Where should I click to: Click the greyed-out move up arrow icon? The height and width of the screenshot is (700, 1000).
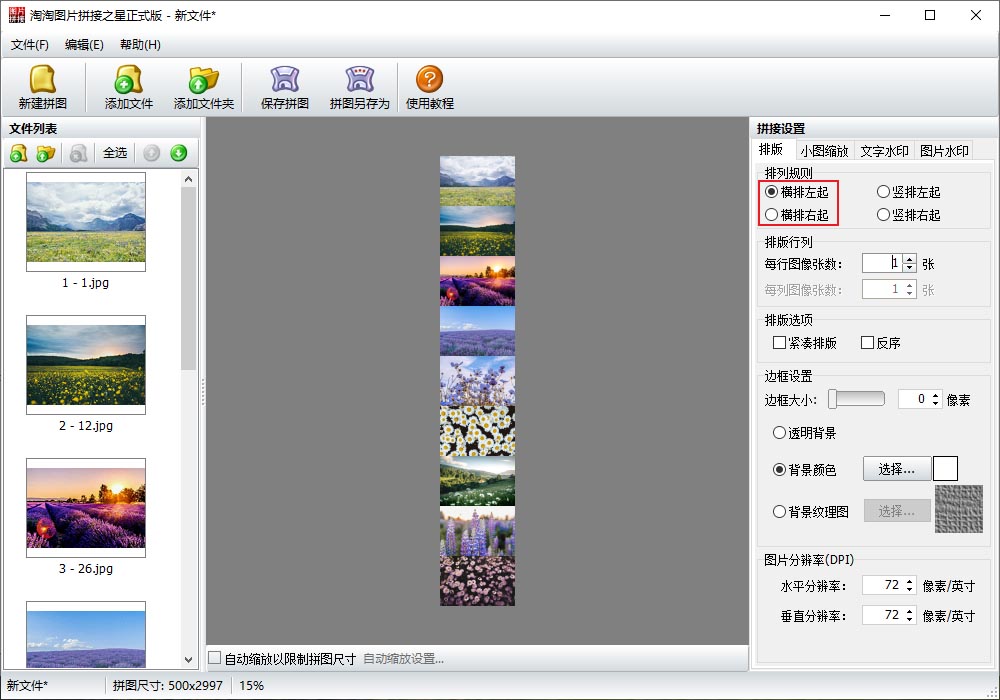tap(152, 153)
